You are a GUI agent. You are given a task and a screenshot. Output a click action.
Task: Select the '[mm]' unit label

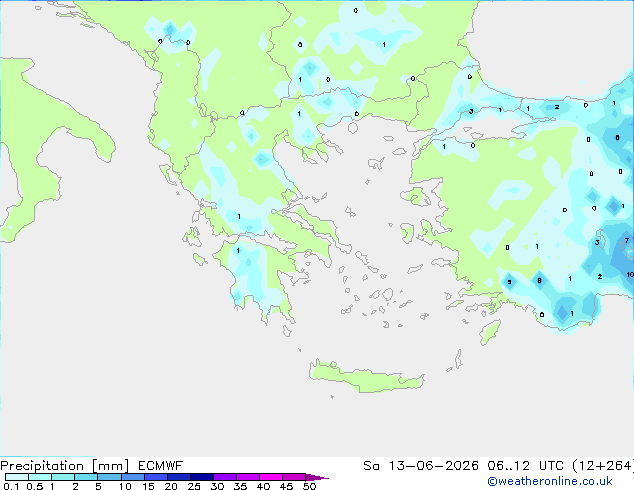tap(111, 466)
